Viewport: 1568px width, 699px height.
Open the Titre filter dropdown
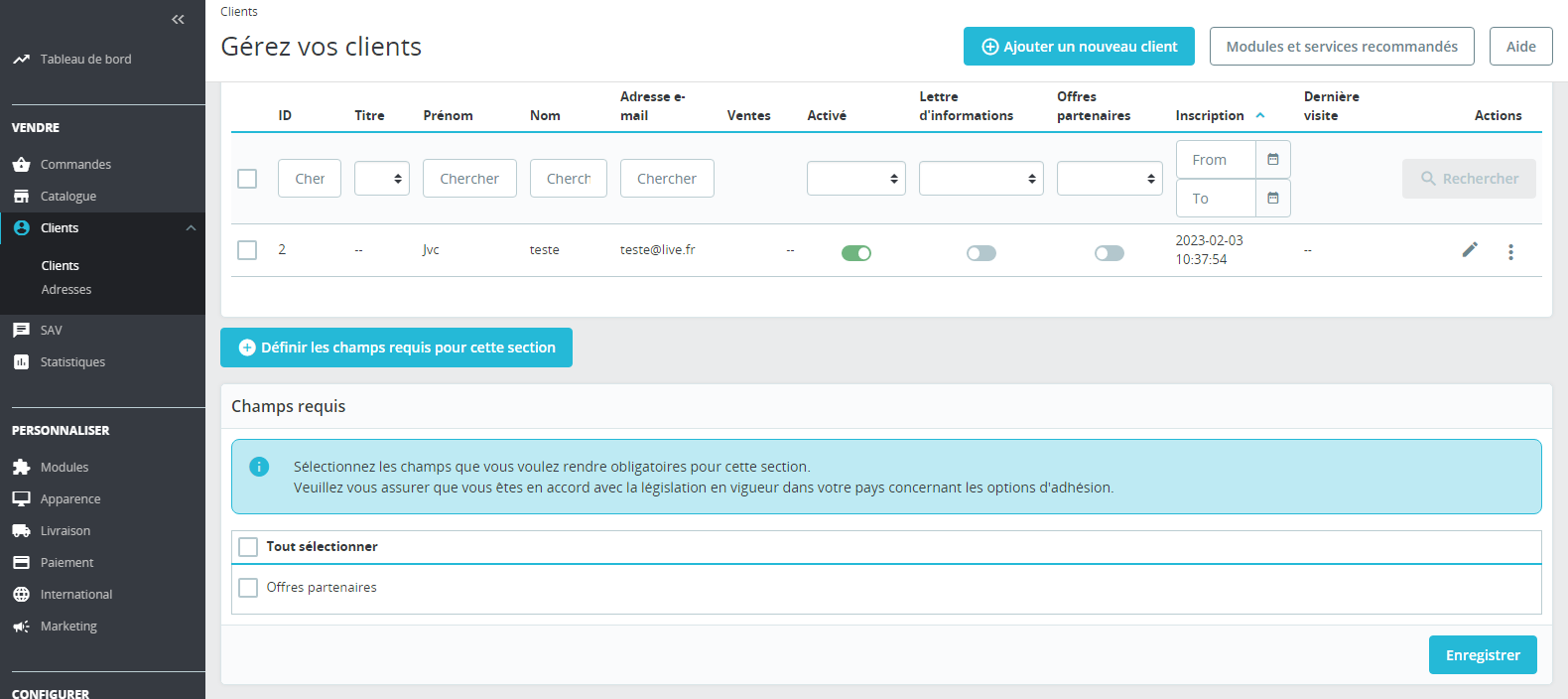382,179
